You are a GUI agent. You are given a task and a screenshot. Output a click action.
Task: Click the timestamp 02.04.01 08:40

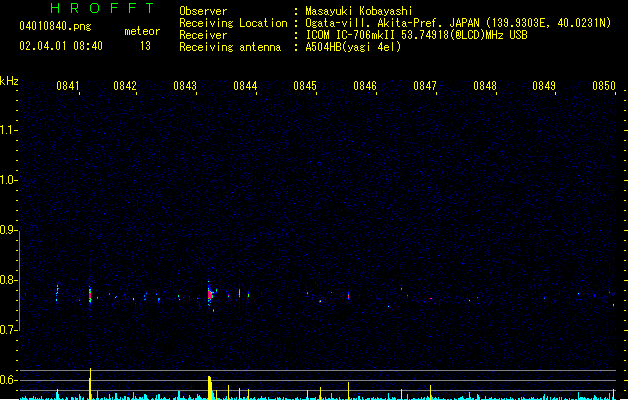click(x=61, y=46)
